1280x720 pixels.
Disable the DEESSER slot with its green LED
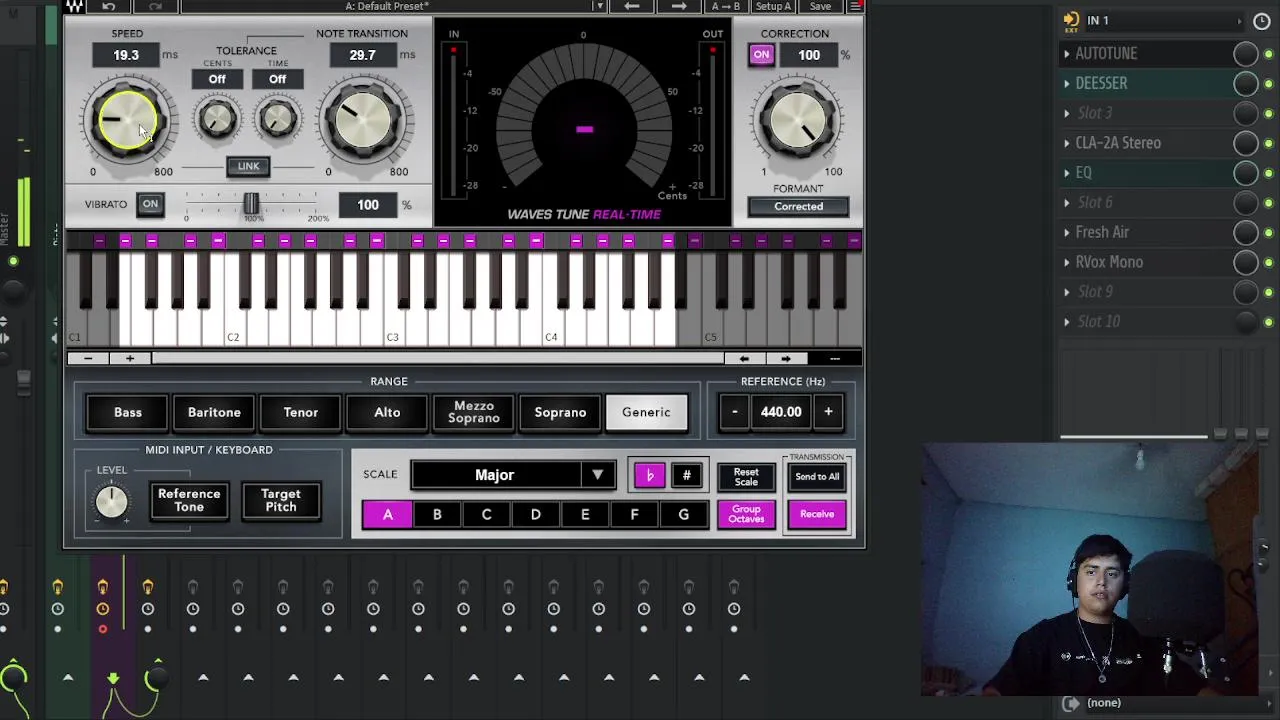[1269, 84]
